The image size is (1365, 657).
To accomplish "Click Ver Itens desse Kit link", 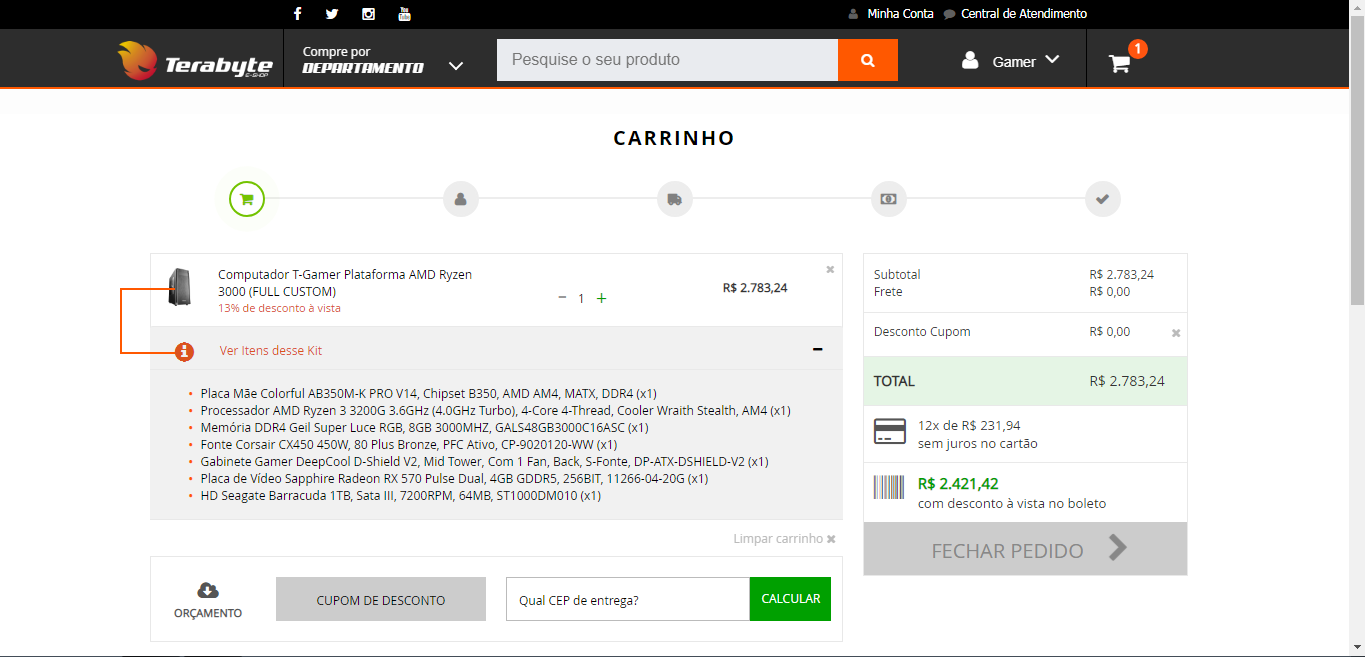I will (271, 351).
